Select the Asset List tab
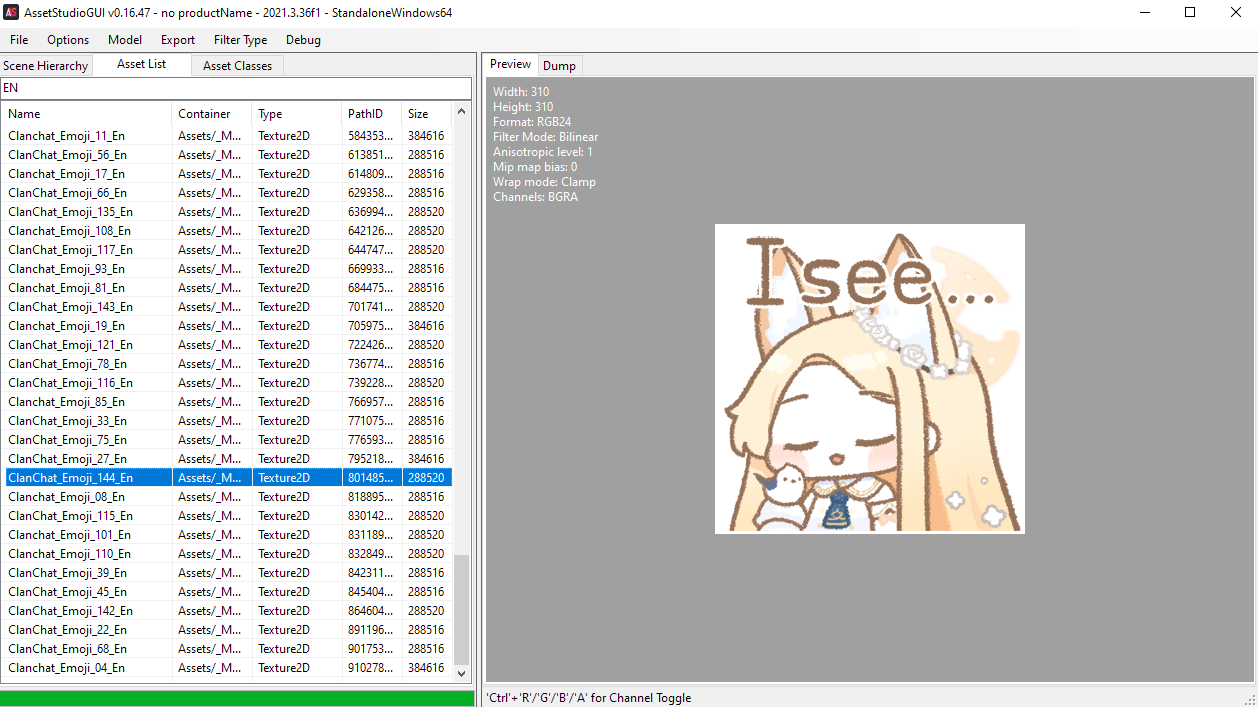 pyautogui.click(x=141, y=64)
